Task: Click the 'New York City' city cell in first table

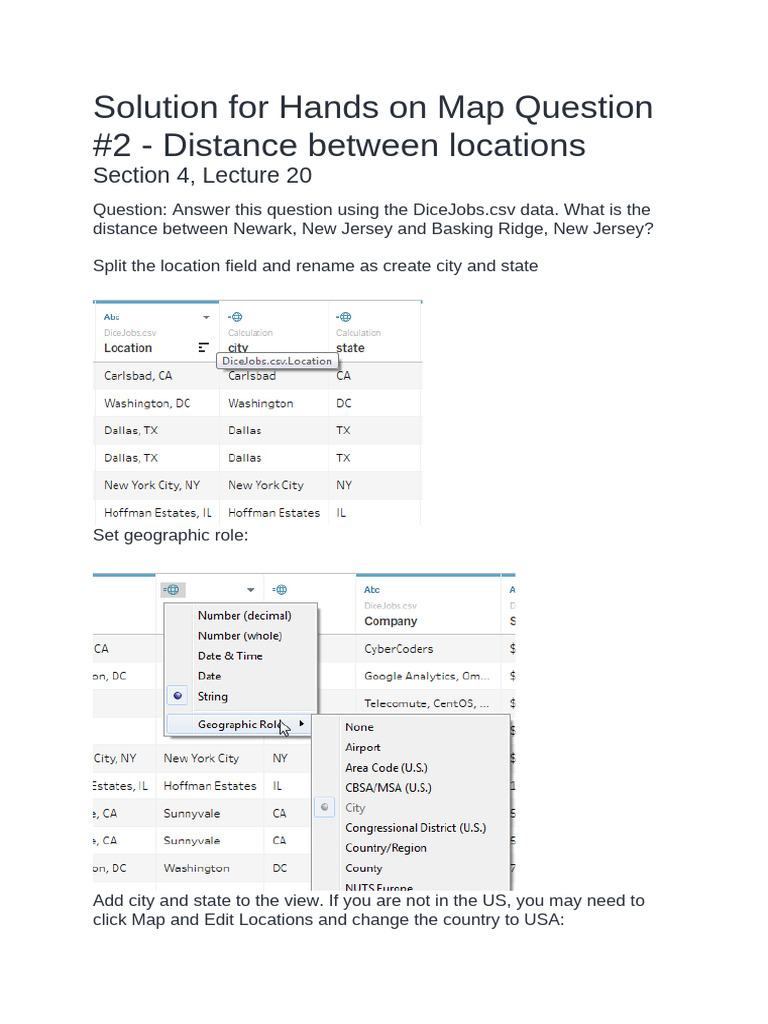Action: 266,485
